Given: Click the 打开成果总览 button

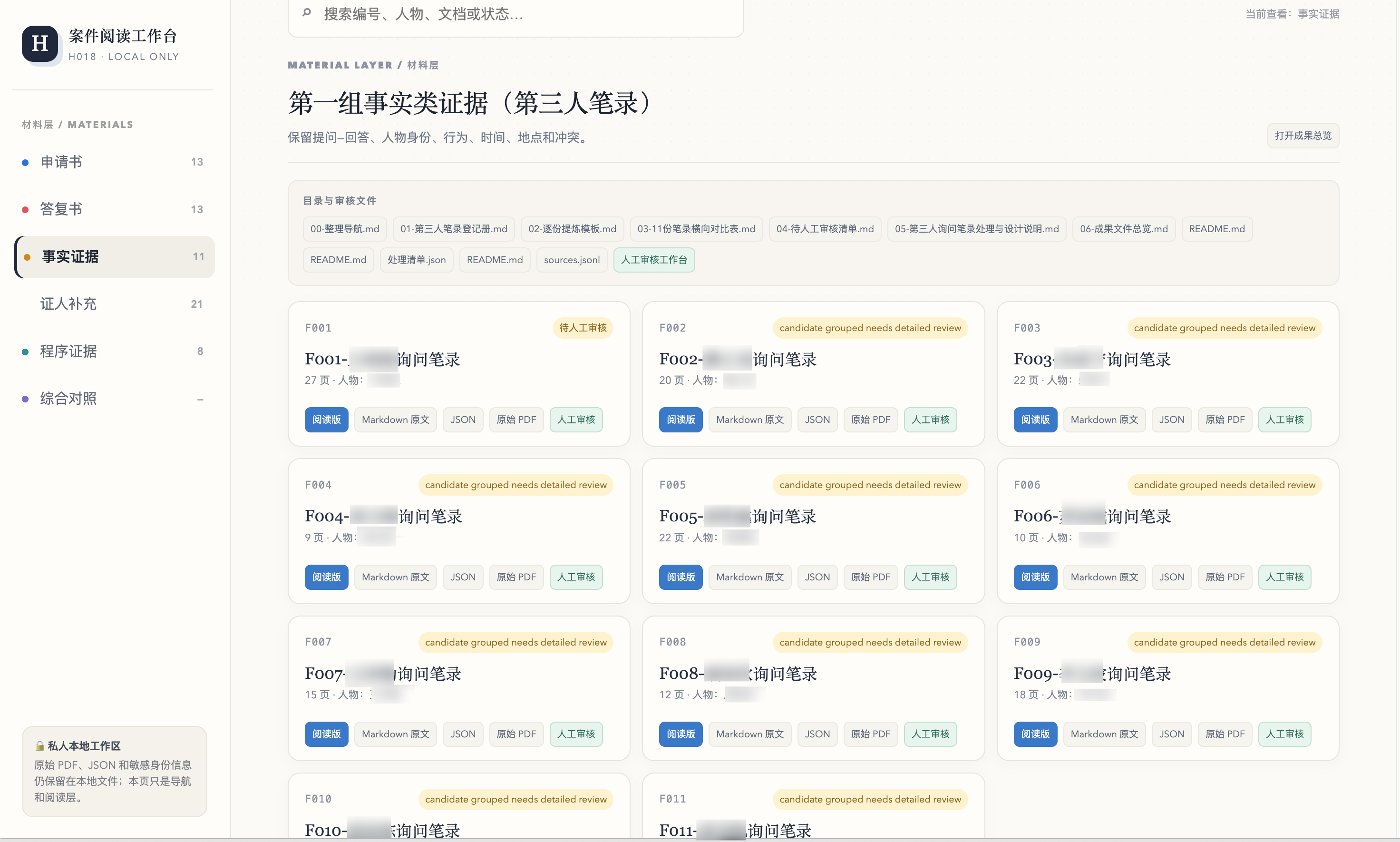Looking at the screenshot, I should click(1303, 136).
